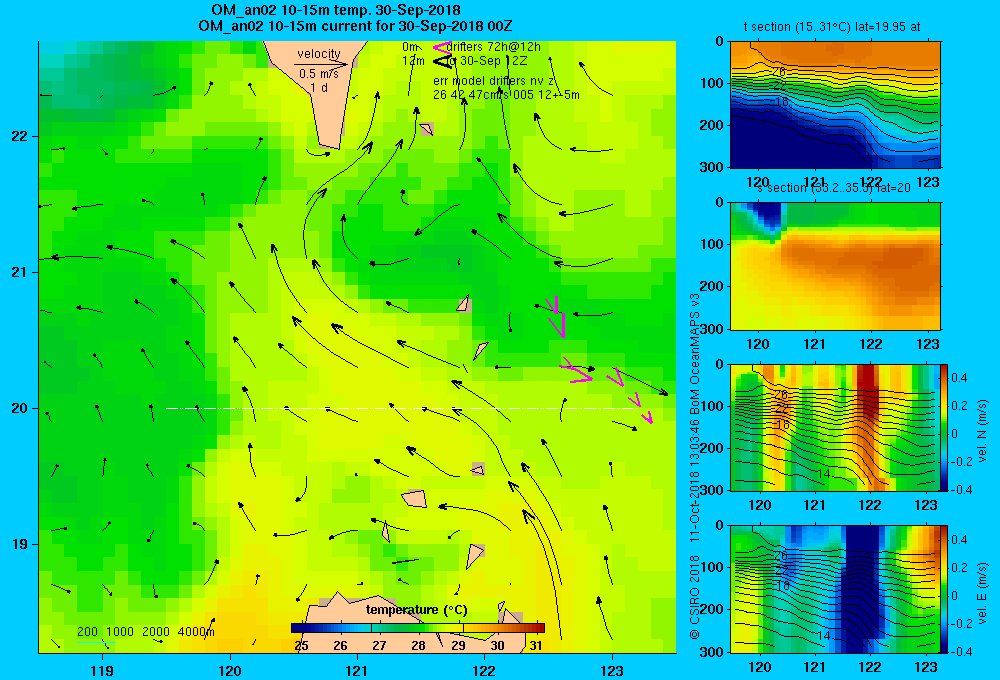
Task: Click the title 'OM_an02 10-15m temp. 30-Sep-2018'
Action: point(335,10)
